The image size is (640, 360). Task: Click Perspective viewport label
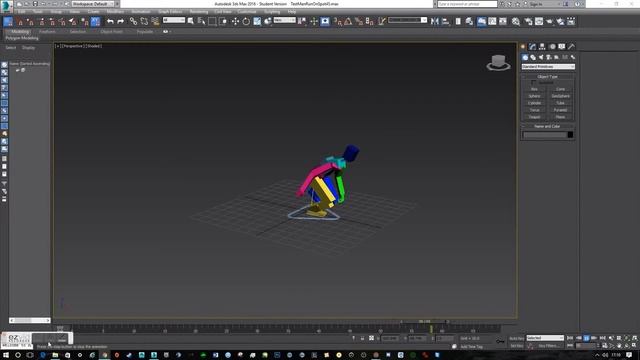point(73,46)
